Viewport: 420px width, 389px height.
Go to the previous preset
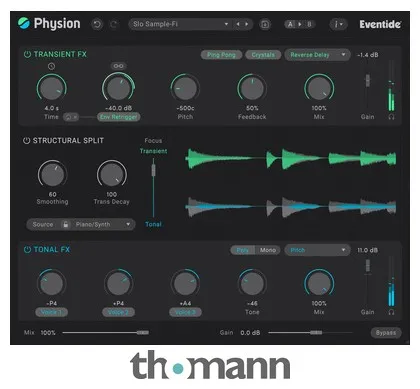[238, 24]
